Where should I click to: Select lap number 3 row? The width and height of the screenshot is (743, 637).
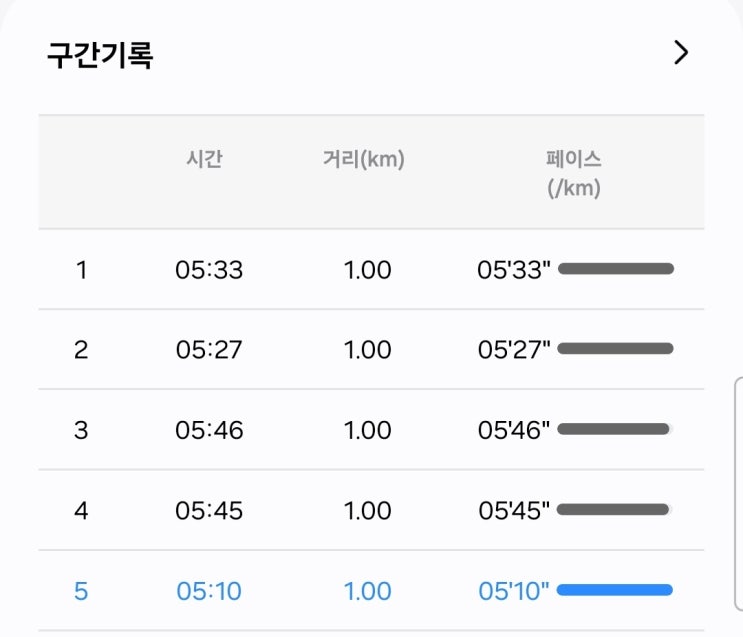(81, 430)
